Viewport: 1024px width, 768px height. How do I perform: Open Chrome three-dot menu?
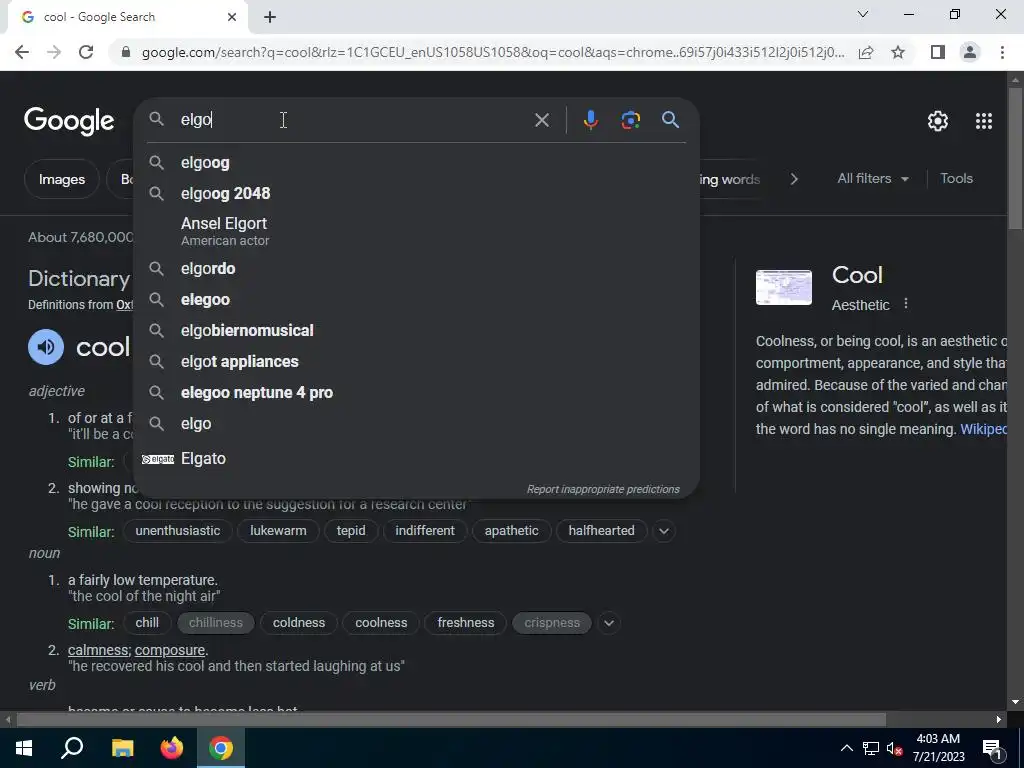(x=1002, y=52)
